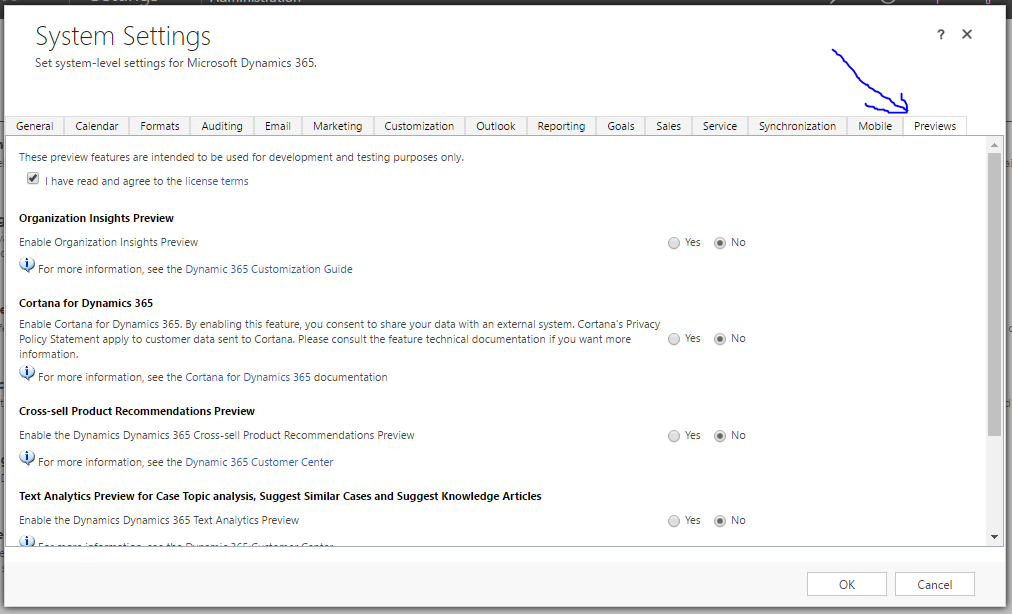
Task: Switch to the General tab
Action: point(35,126)
